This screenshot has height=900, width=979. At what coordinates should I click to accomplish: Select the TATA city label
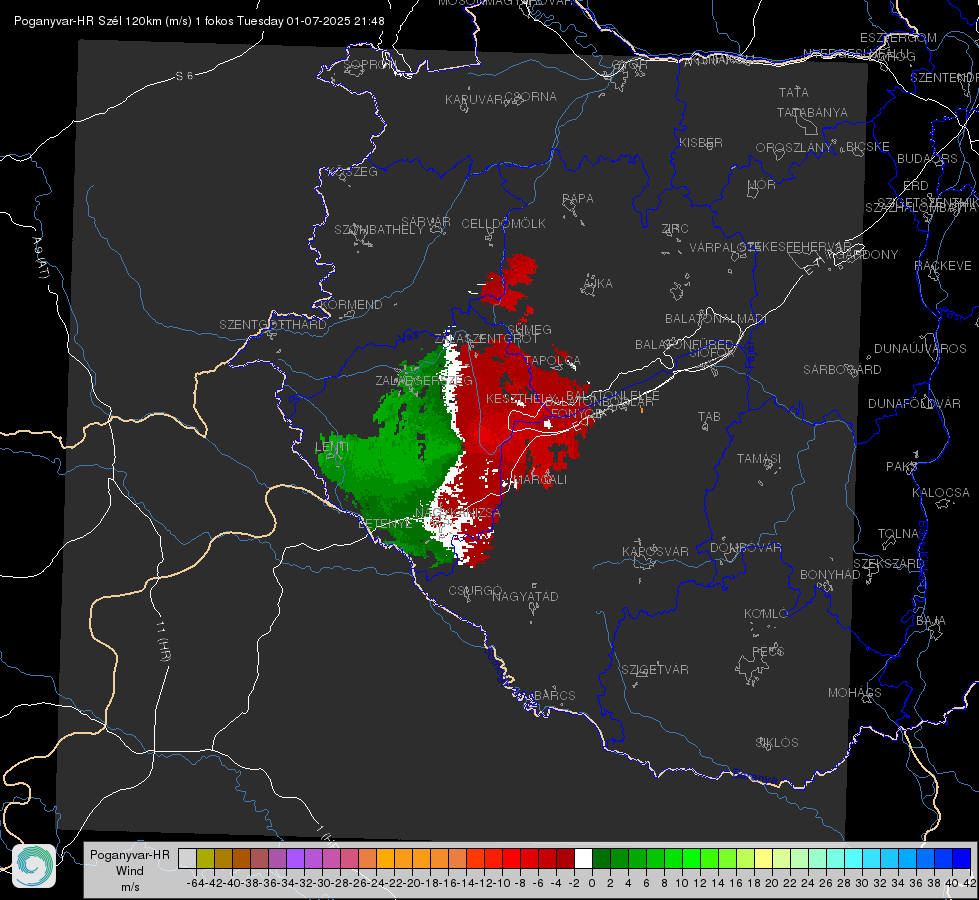tap(794, 92)
